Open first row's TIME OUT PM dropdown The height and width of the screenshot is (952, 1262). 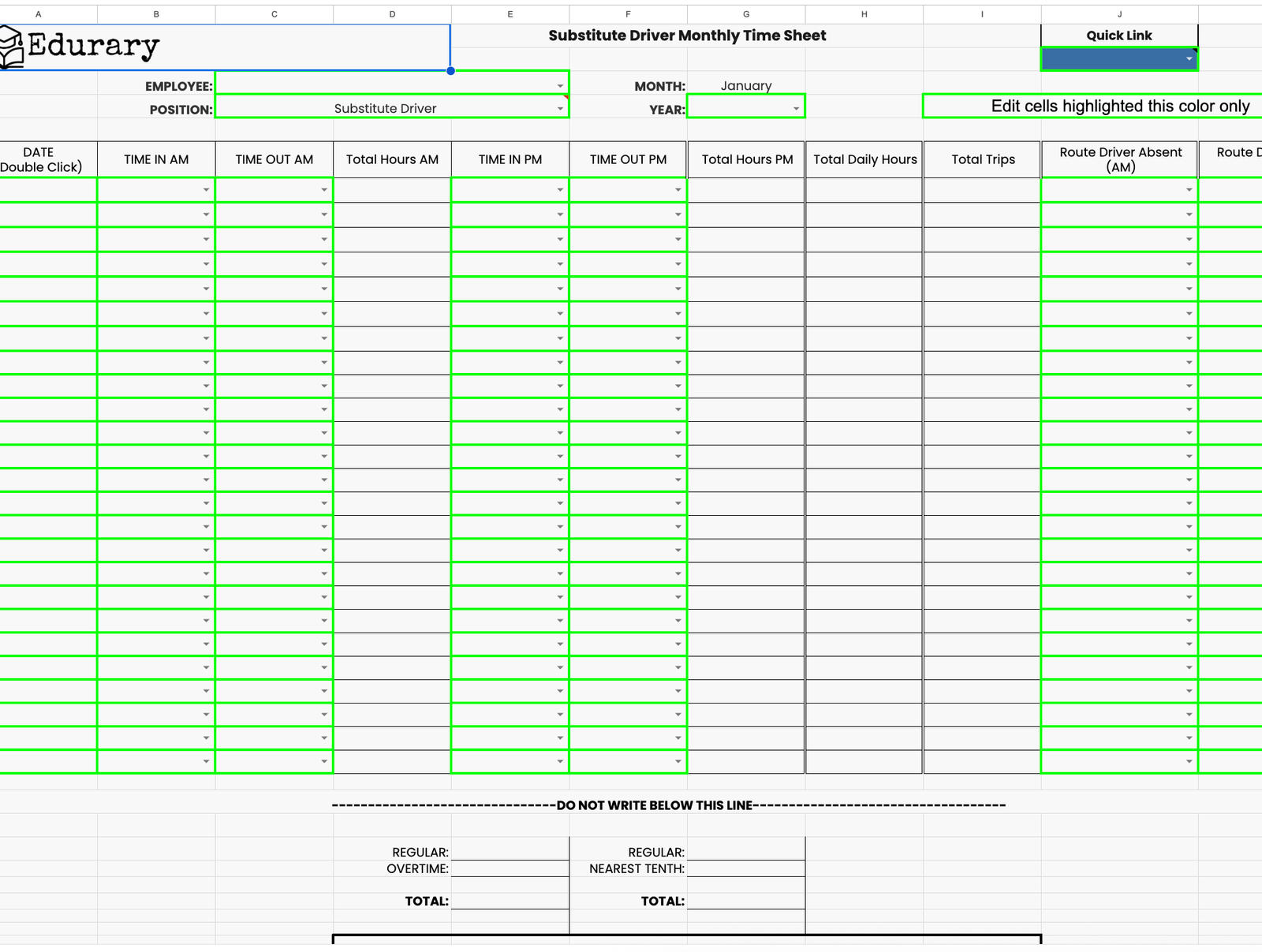pos(678,190)
